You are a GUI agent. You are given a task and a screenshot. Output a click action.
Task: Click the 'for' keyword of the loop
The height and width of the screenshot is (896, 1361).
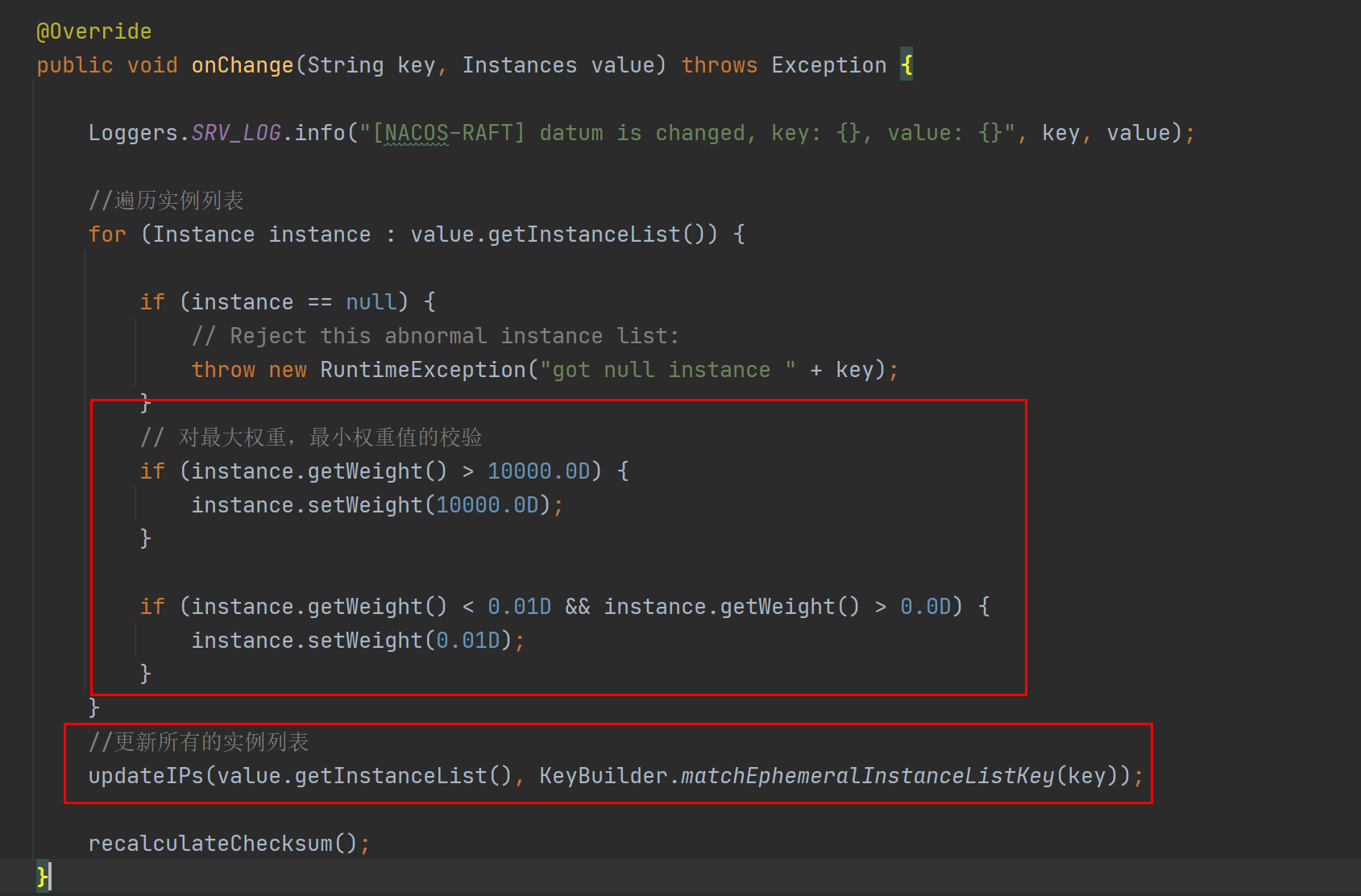(107, 234)
